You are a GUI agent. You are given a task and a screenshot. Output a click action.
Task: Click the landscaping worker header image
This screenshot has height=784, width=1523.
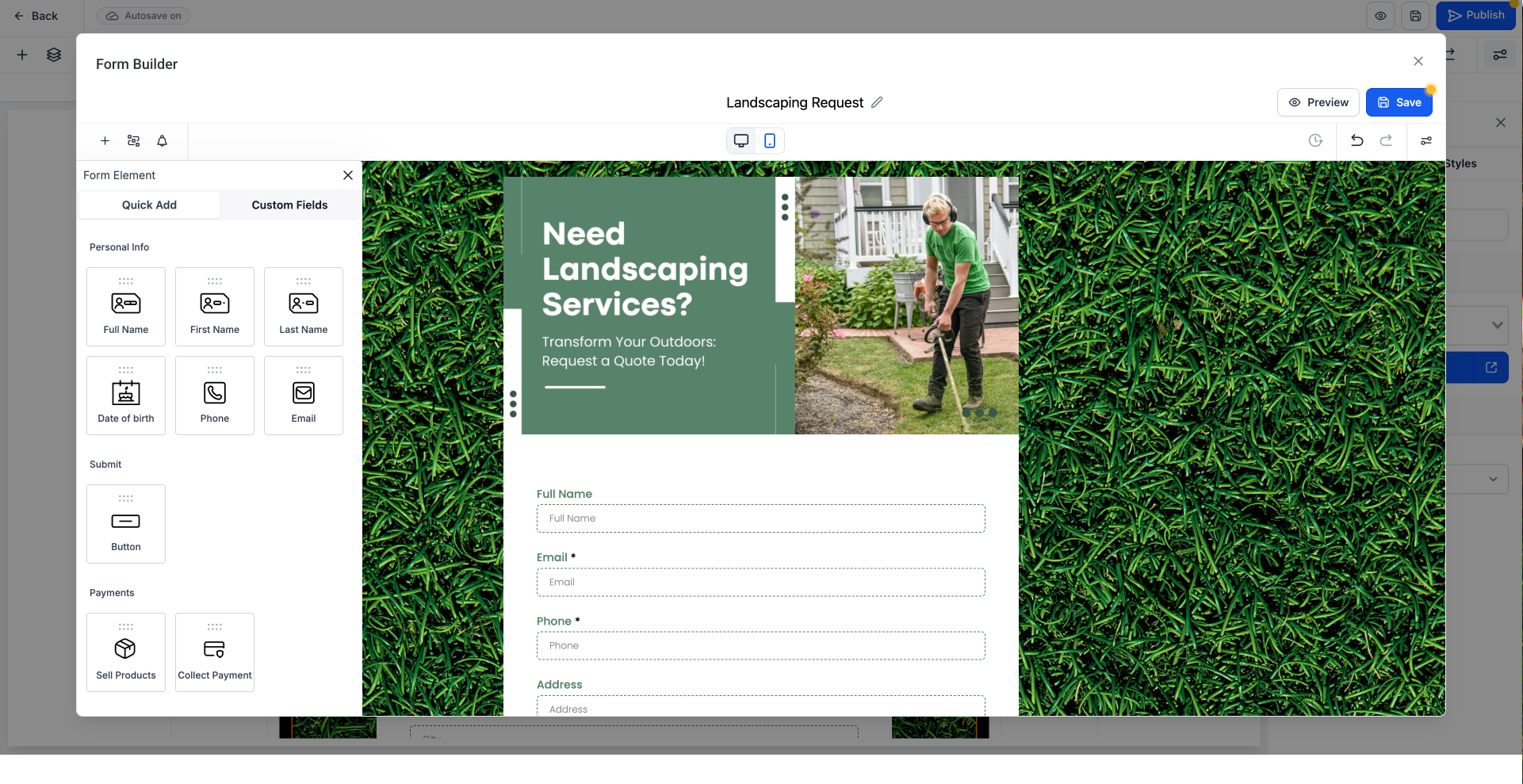(907, 305)
